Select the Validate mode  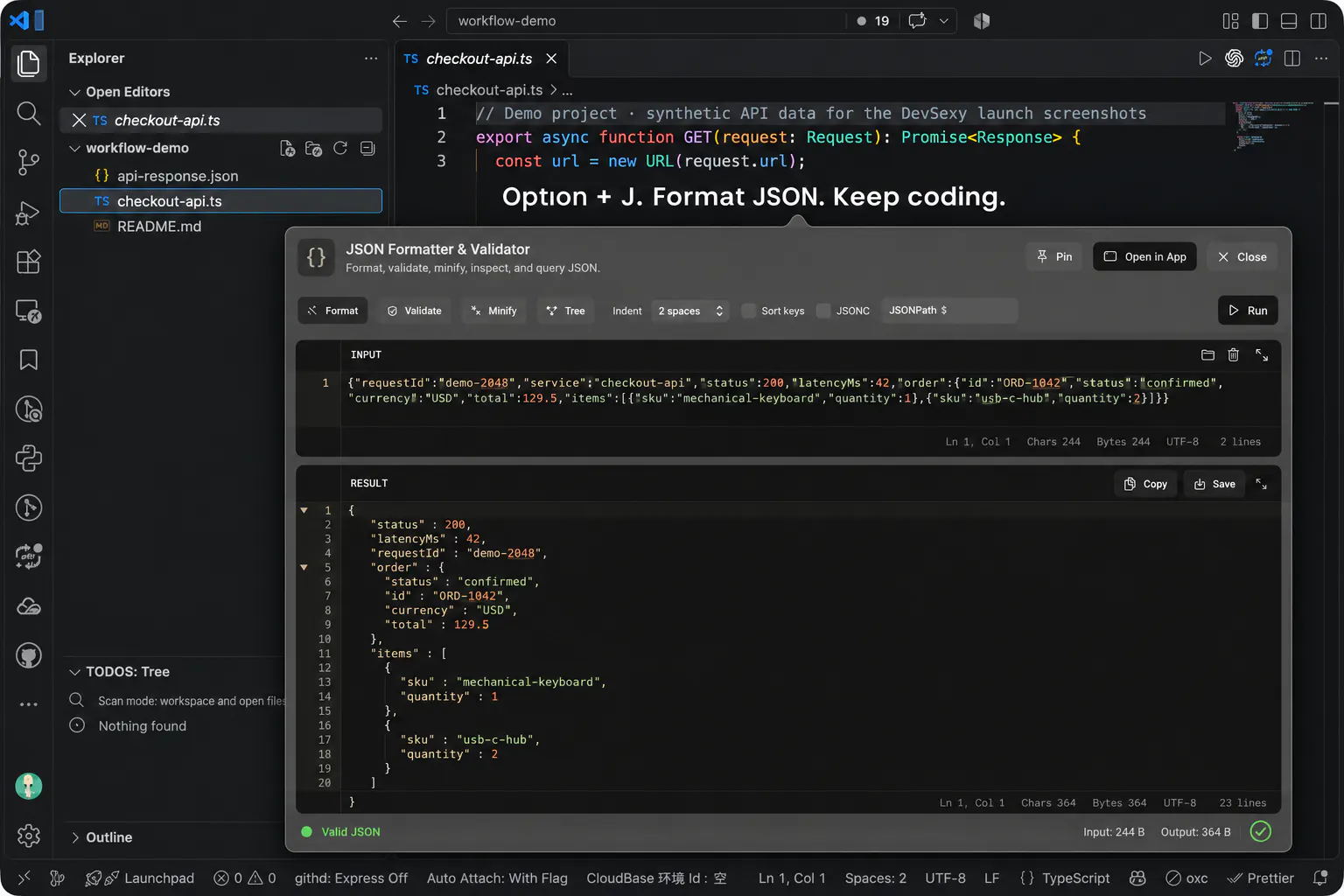(414, 311)
